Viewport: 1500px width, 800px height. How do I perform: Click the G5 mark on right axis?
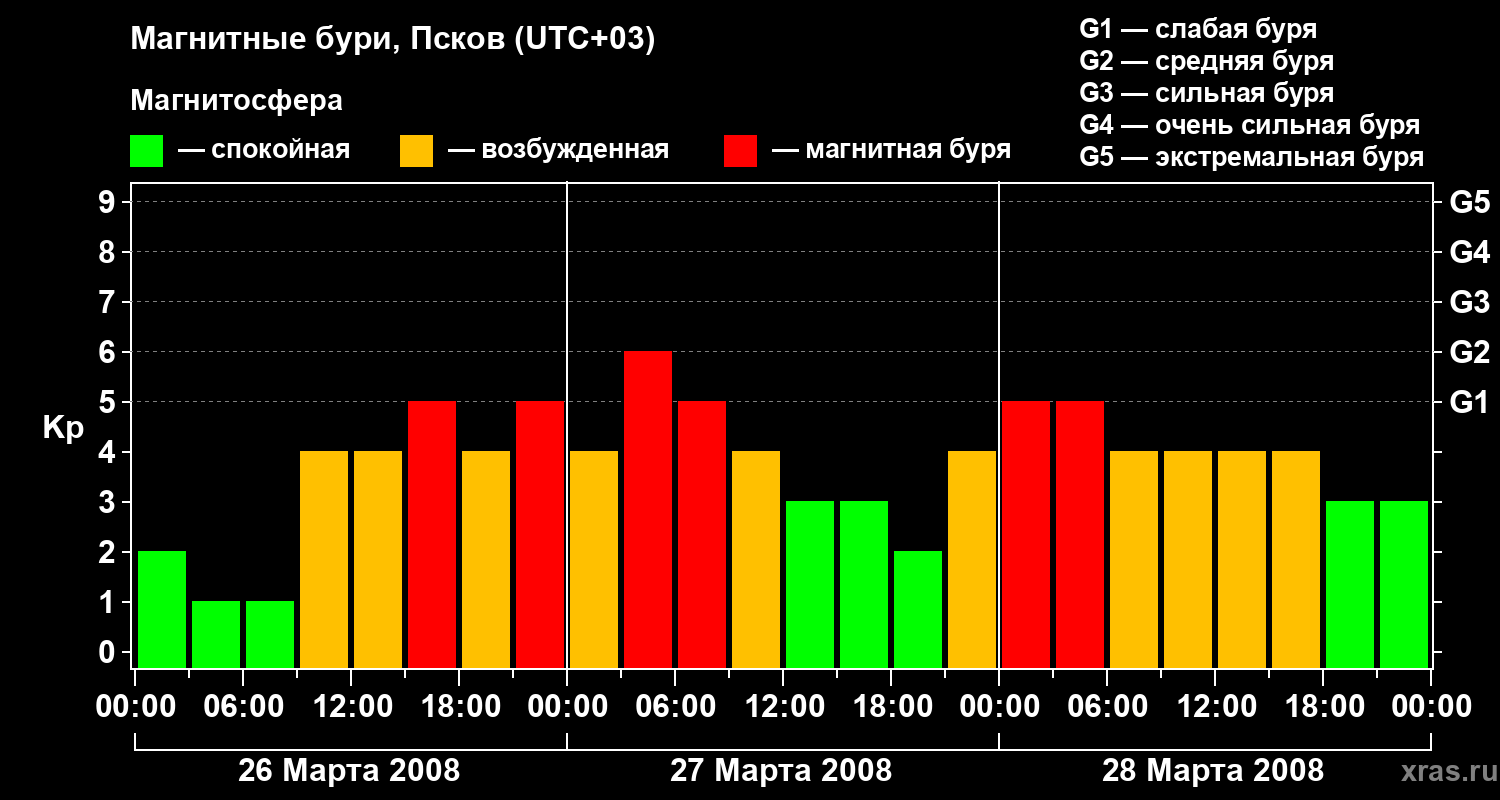[1470, 202]
